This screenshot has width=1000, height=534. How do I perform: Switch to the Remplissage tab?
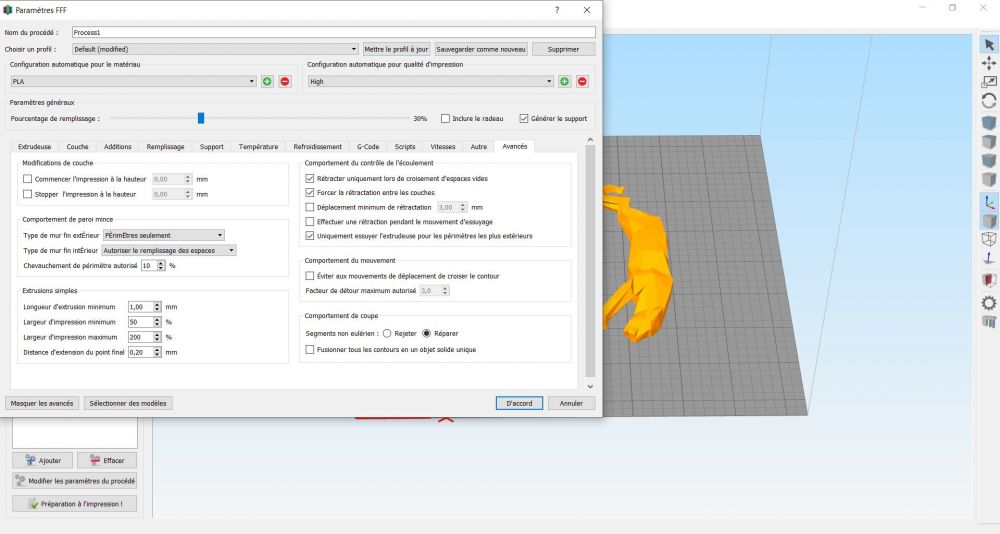pos(165,147)
